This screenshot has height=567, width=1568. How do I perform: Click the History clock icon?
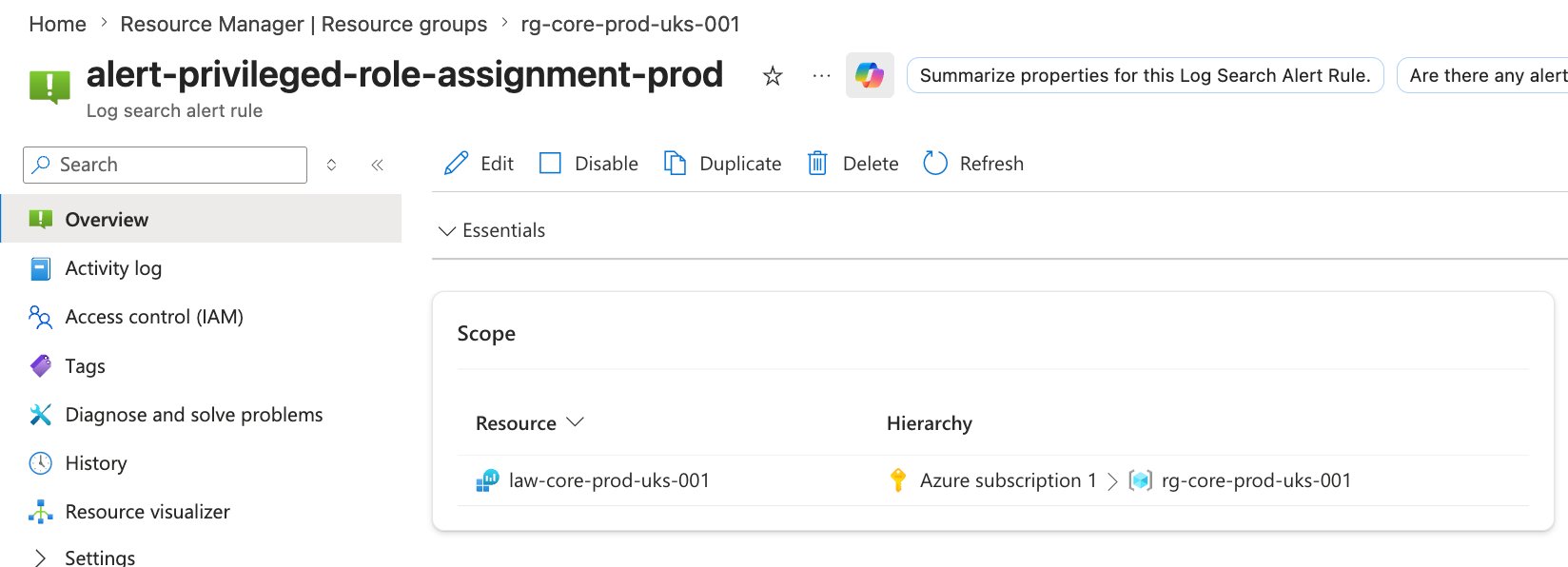point(41,463)
